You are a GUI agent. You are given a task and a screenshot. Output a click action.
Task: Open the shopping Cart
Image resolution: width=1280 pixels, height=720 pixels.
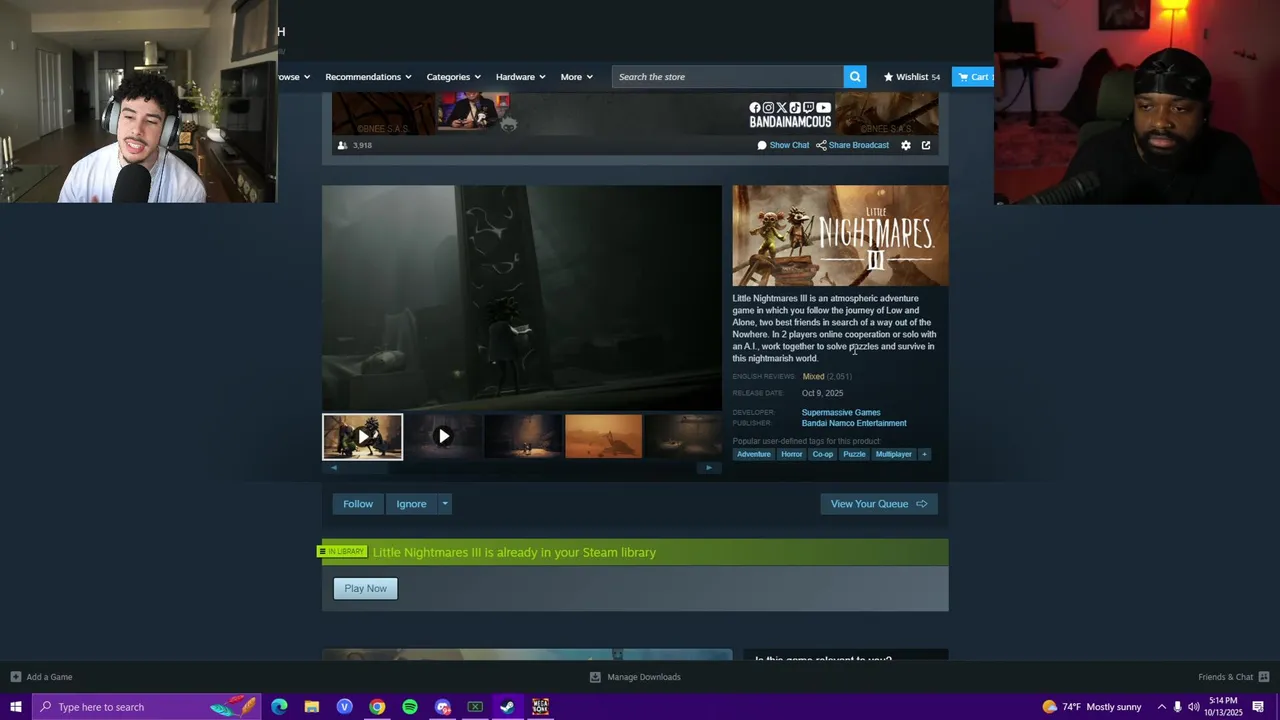tap(973, 77)
